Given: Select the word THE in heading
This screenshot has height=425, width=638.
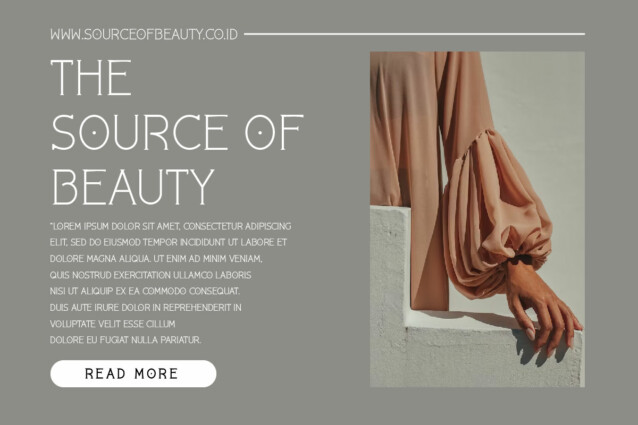Looking at the screenshot, I should click(91, 77).
